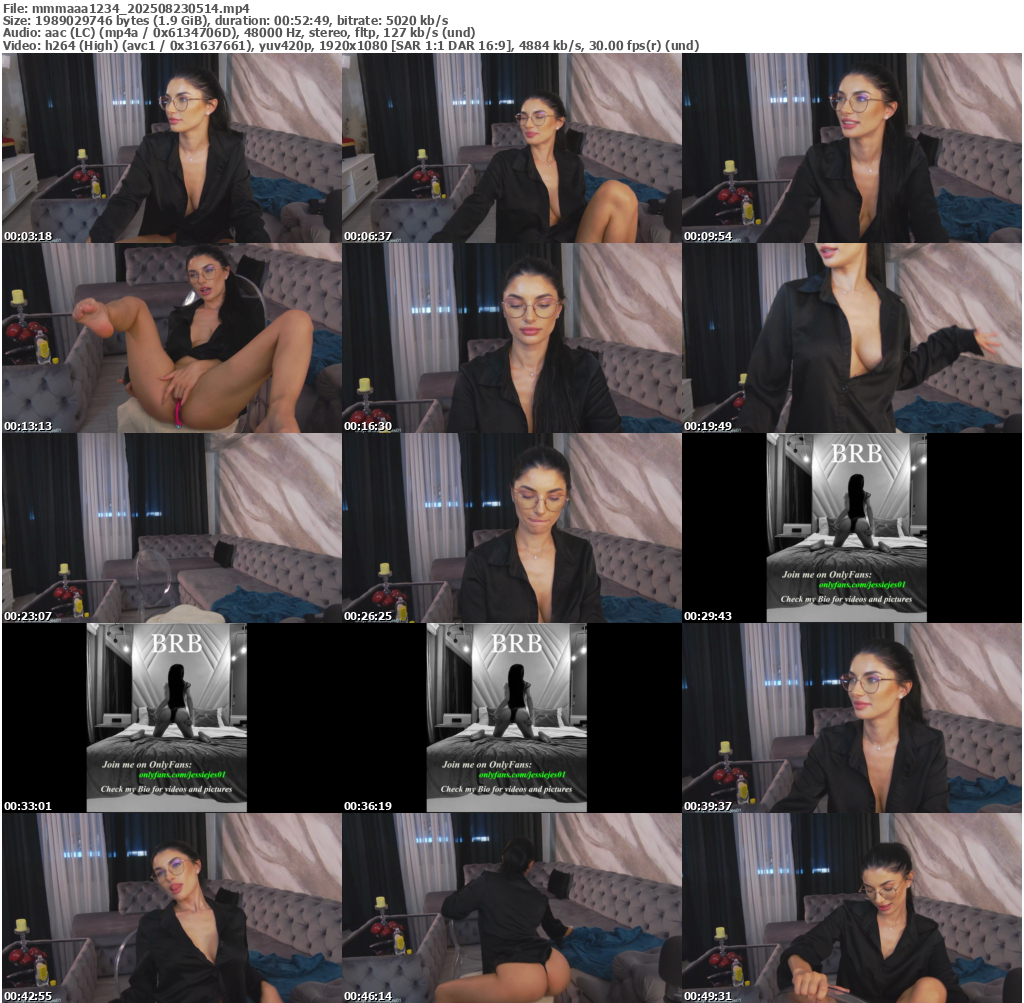Select the BRB frame at 00:36:19

pos(511,718)
